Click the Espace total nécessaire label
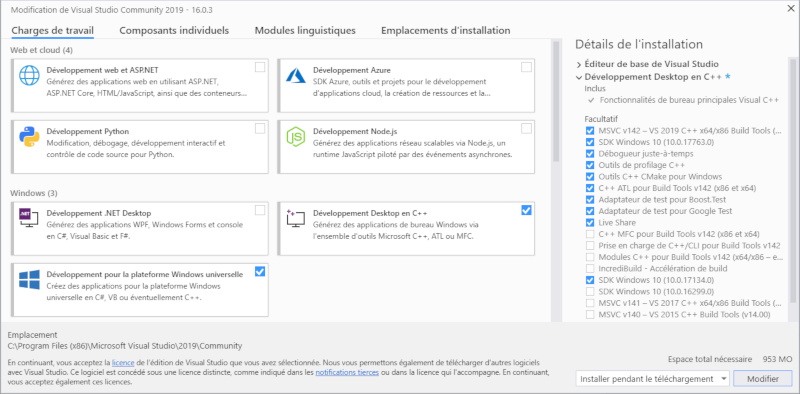Screen dimensions: 800x394 click(x=710, y=359)
